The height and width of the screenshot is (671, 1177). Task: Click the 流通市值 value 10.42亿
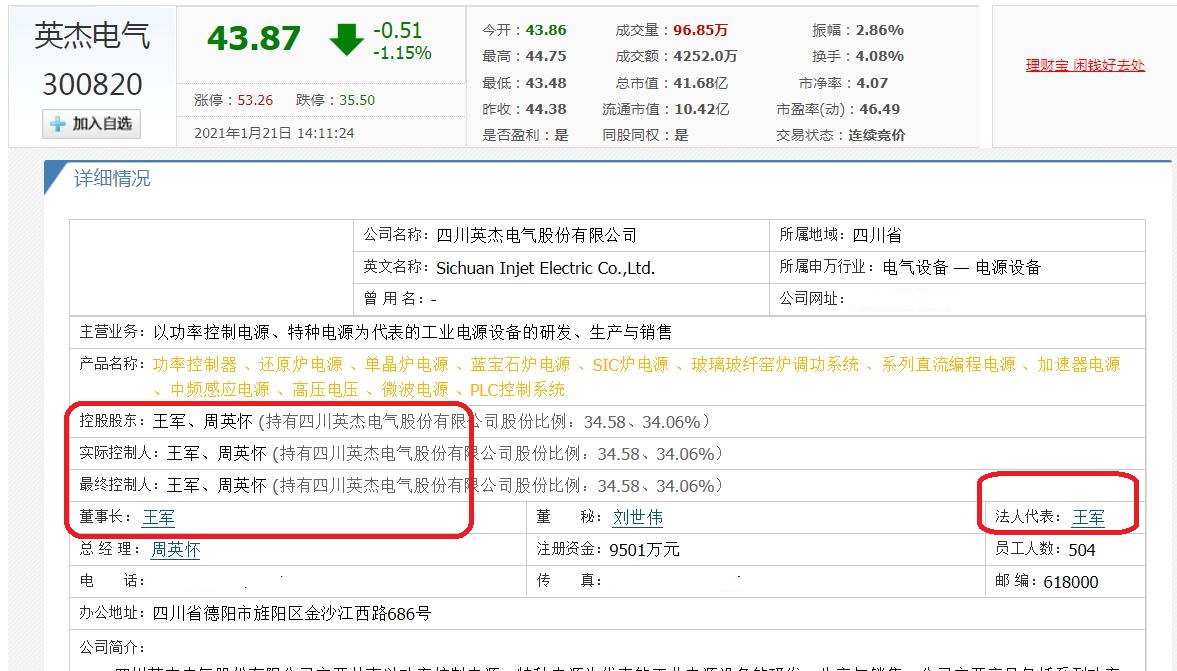point(702,110)
